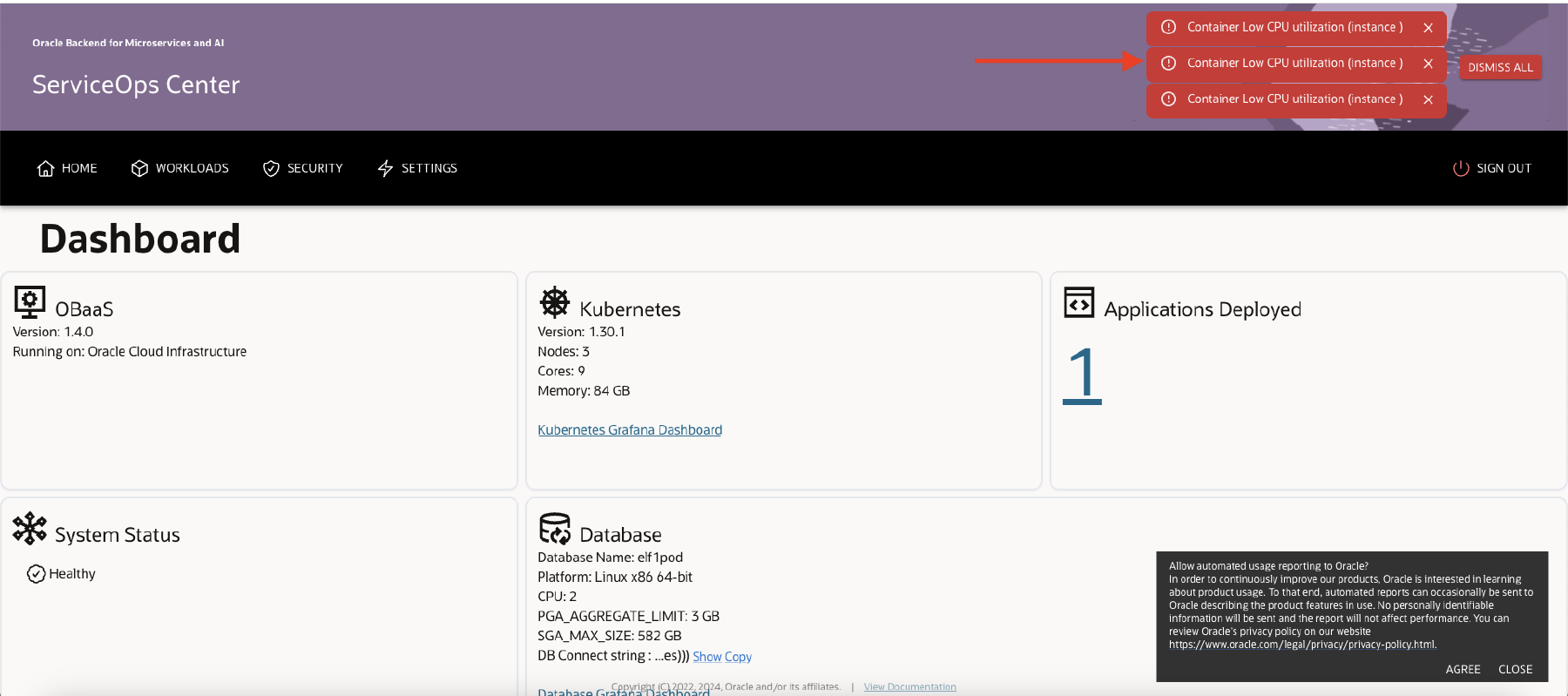This screenshot has width=1568, height=696.
Task: Click the Sign Out power icon
Action: click(1461, 168)
